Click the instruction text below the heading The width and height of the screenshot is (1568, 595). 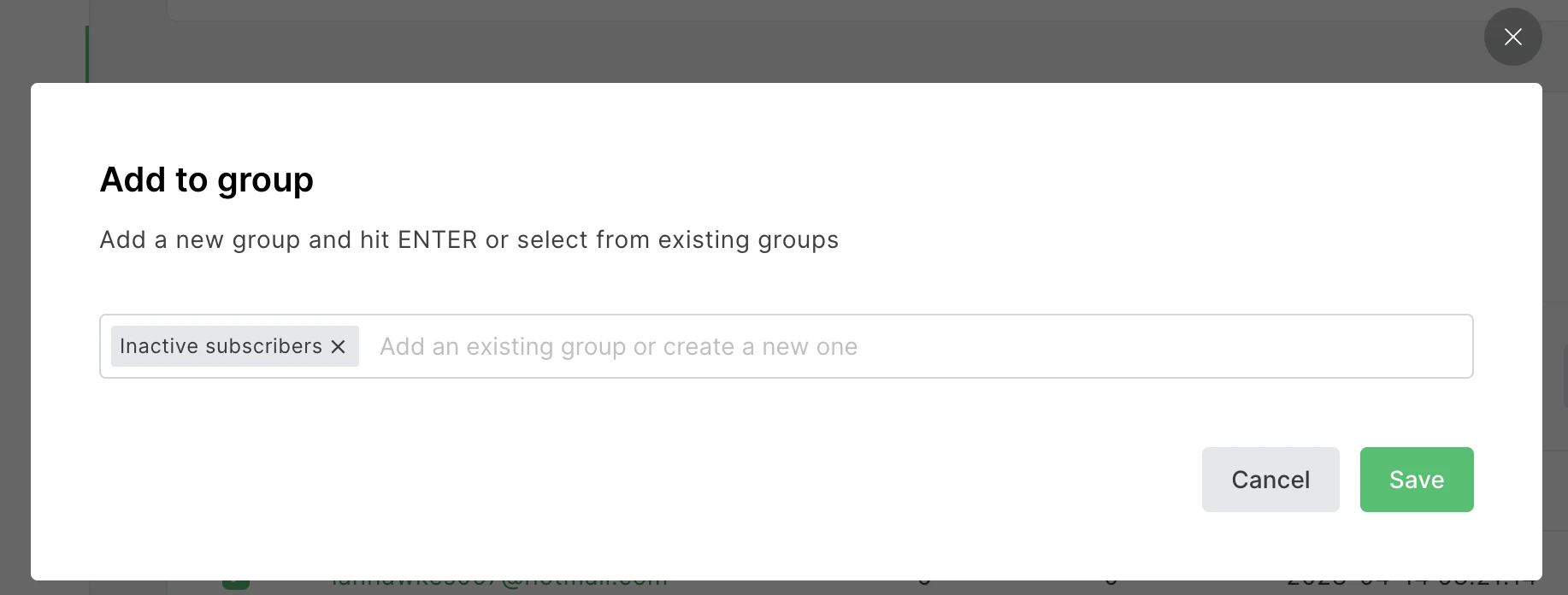click(x=469, y=239)
